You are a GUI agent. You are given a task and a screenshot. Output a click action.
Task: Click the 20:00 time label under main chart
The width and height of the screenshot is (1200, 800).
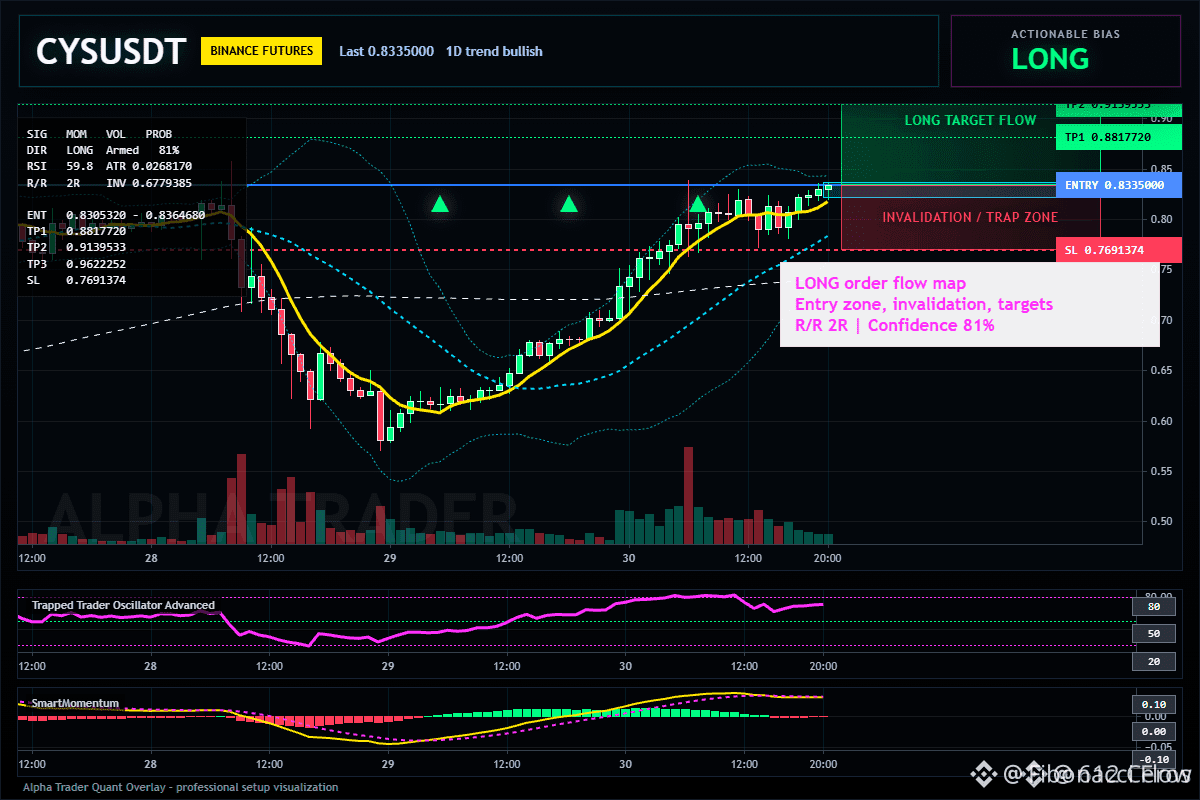[x=826, y=558]
